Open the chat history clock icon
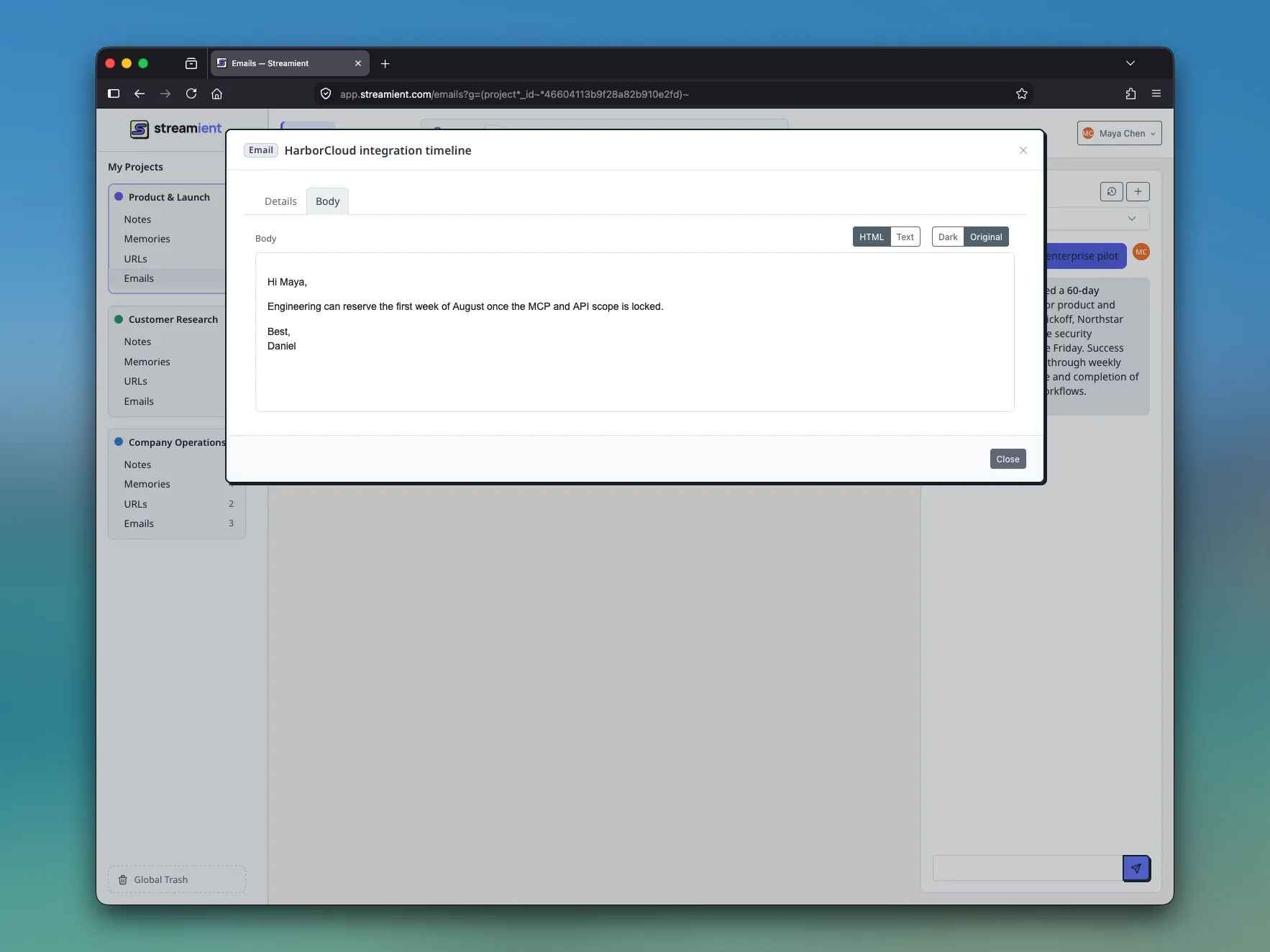1270x952 pixels. coord(1111,191)
